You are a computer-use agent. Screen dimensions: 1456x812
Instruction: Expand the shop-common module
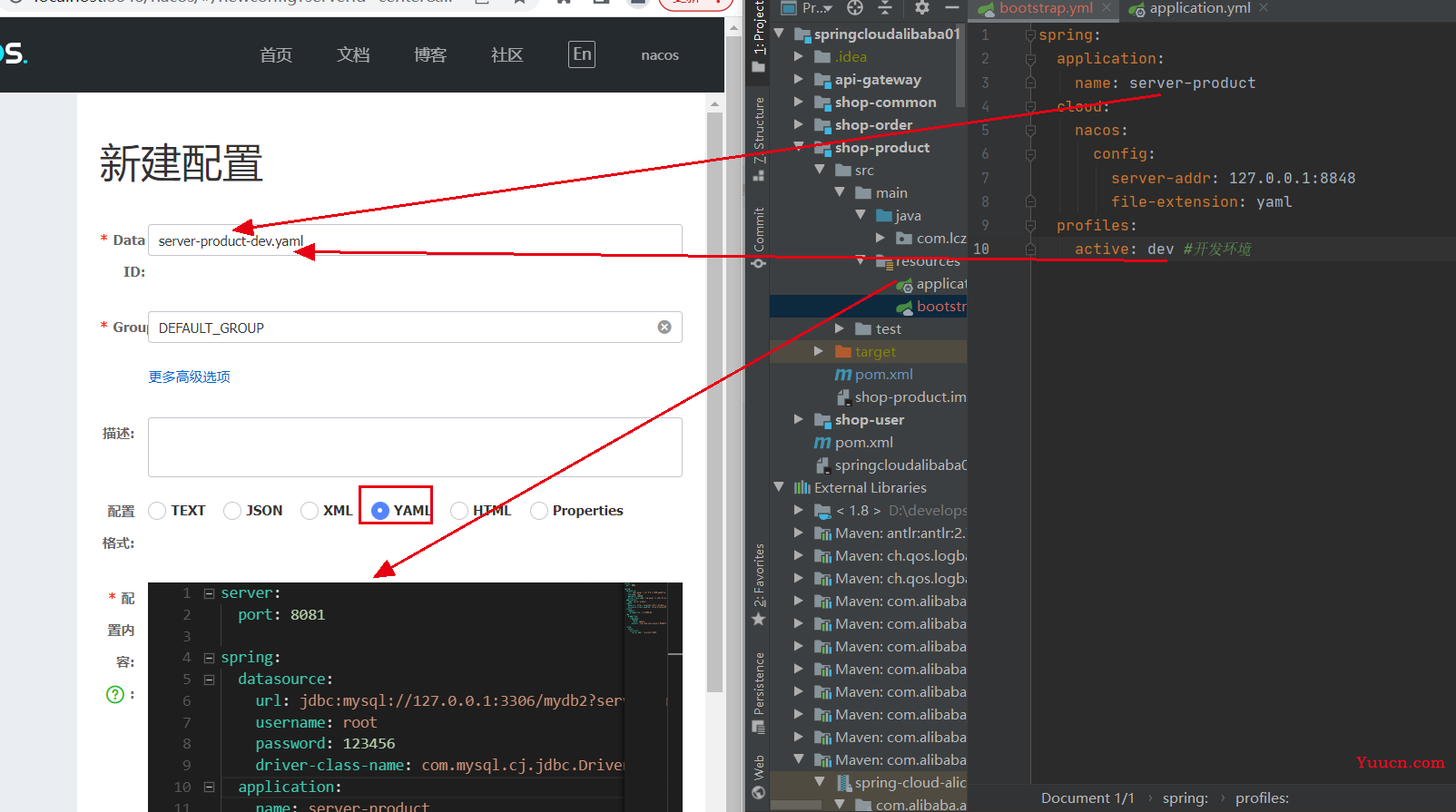[799, 102]
